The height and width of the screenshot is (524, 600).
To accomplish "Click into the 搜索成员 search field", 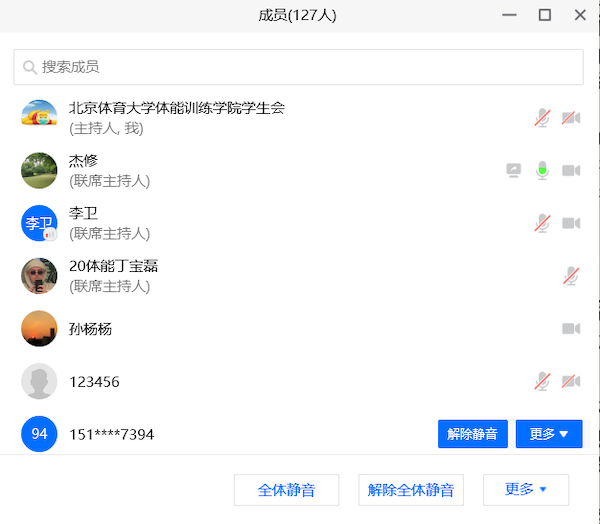I will (298, 67).
